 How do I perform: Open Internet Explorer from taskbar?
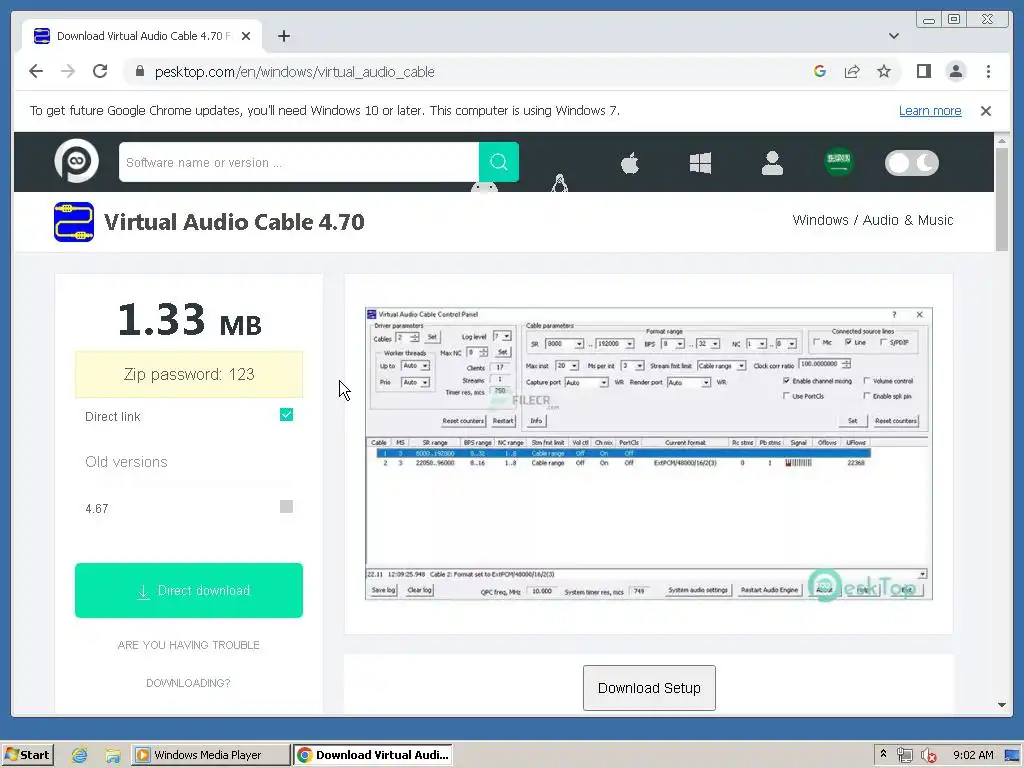[80, 755]
